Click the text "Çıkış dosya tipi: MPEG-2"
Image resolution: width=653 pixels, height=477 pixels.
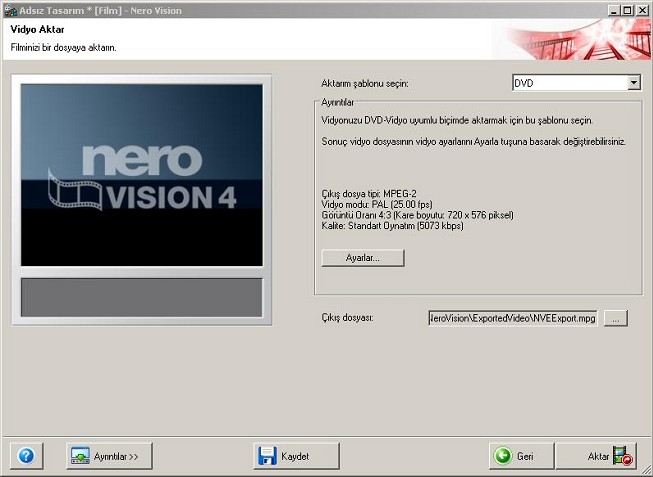click(369, 194)
